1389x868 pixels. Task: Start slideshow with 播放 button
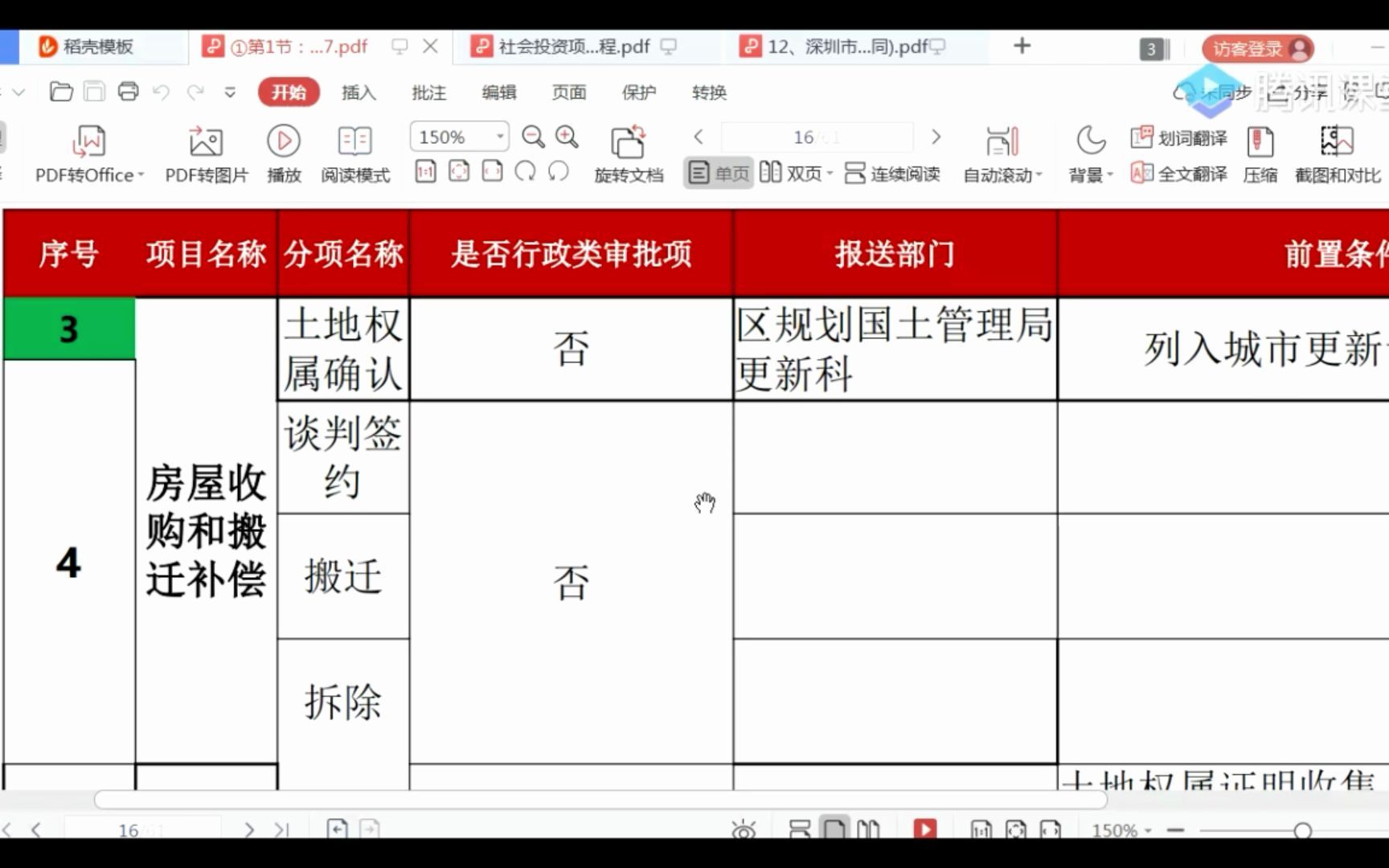click(284, 154)
